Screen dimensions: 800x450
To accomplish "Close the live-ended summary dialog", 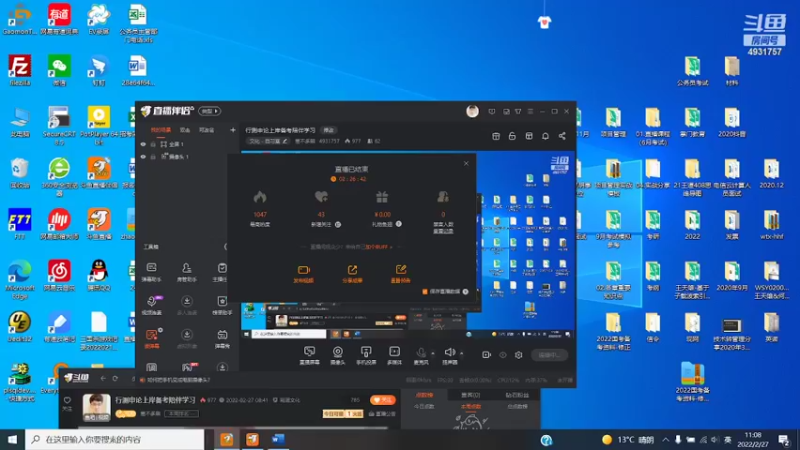I will tap(466, 163).
